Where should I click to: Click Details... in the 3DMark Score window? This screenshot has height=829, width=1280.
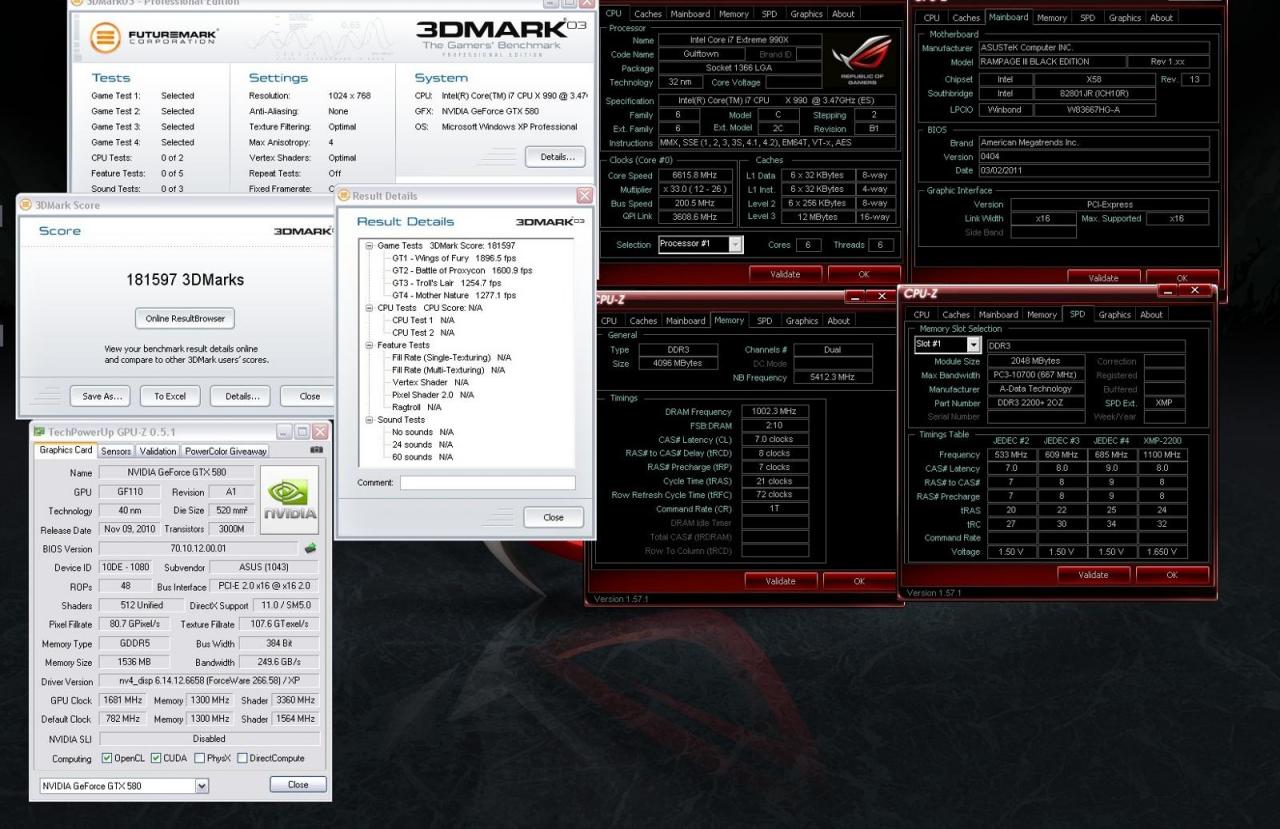click(242, 396)
